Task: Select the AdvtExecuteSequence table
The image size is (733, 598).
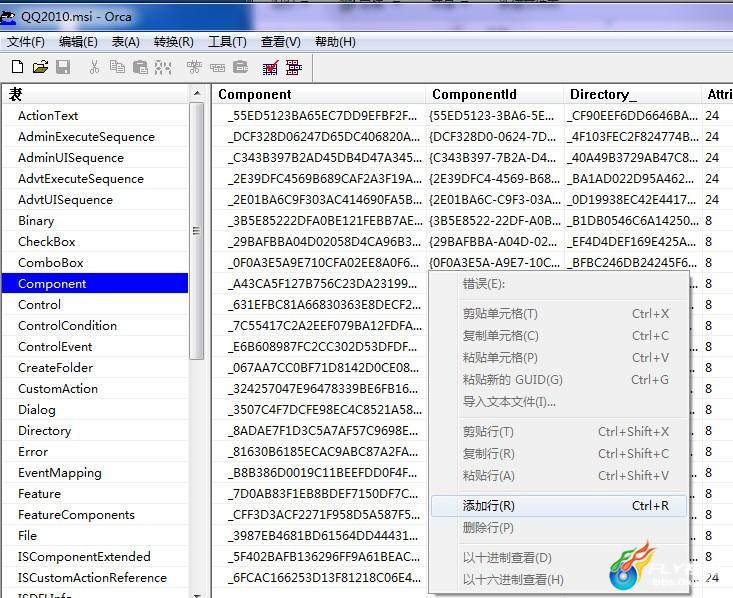Action: [x=96, y=179]
